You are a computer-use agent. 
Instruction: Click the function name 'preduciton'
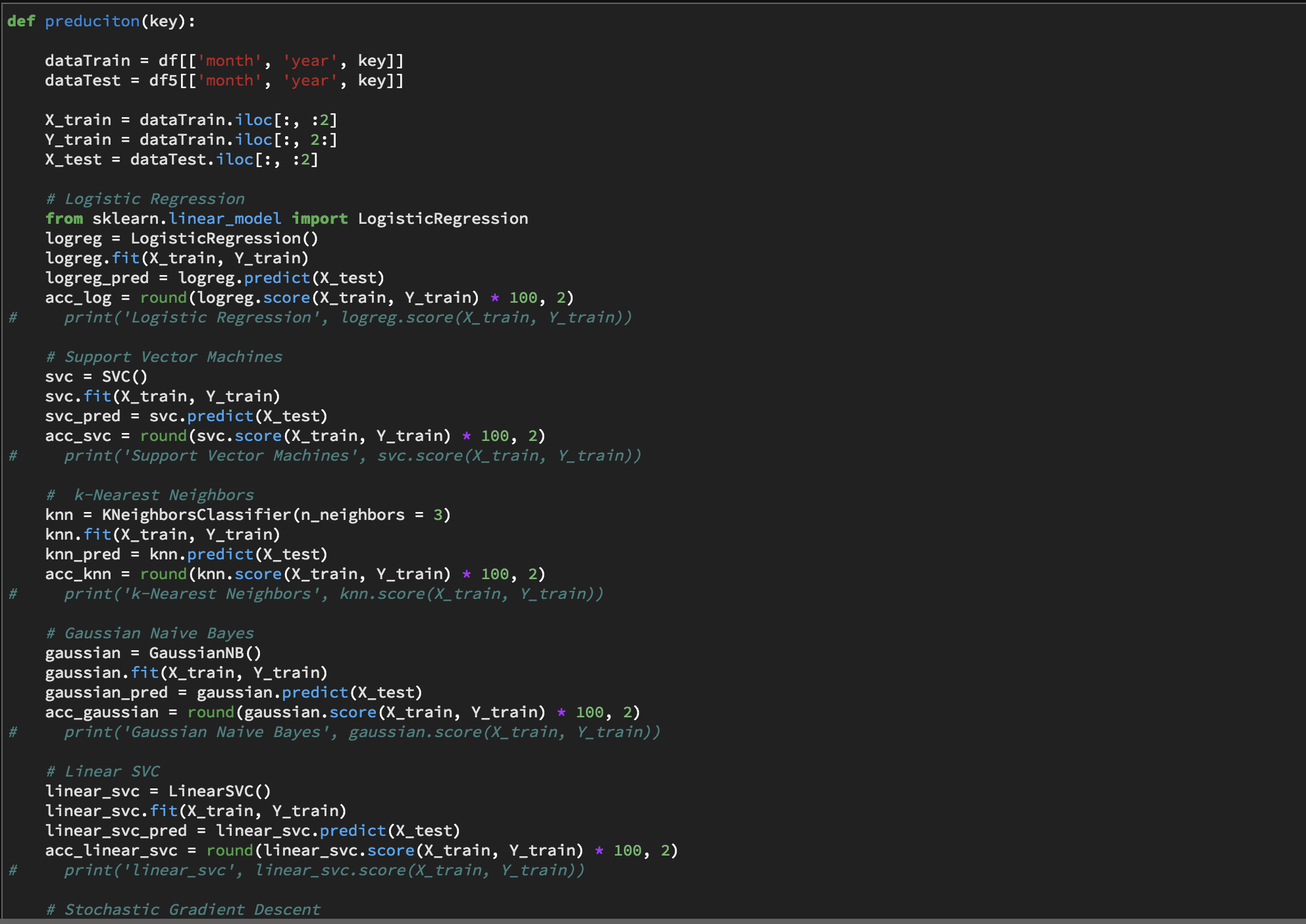92,21
